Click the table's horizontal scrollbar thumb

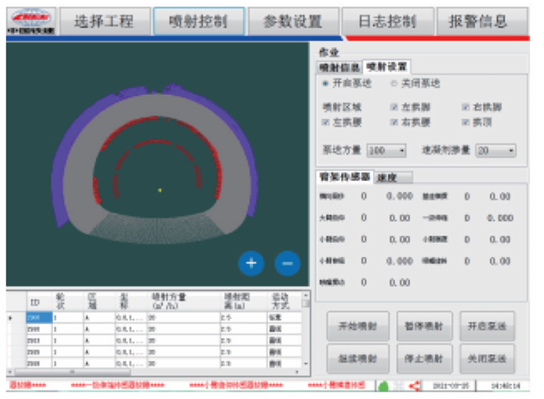[72, 372]
